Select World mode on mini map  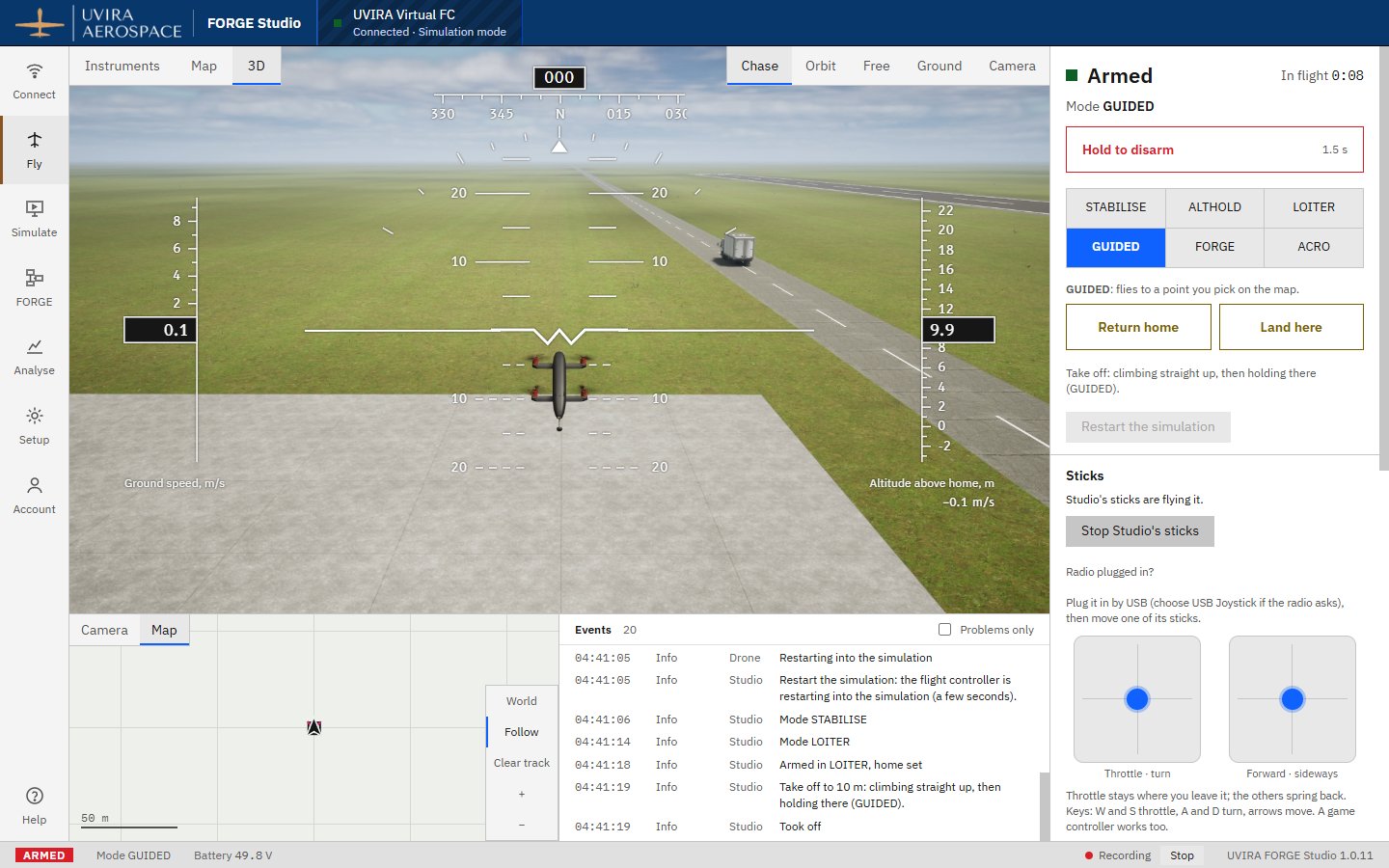coord(522,701)
